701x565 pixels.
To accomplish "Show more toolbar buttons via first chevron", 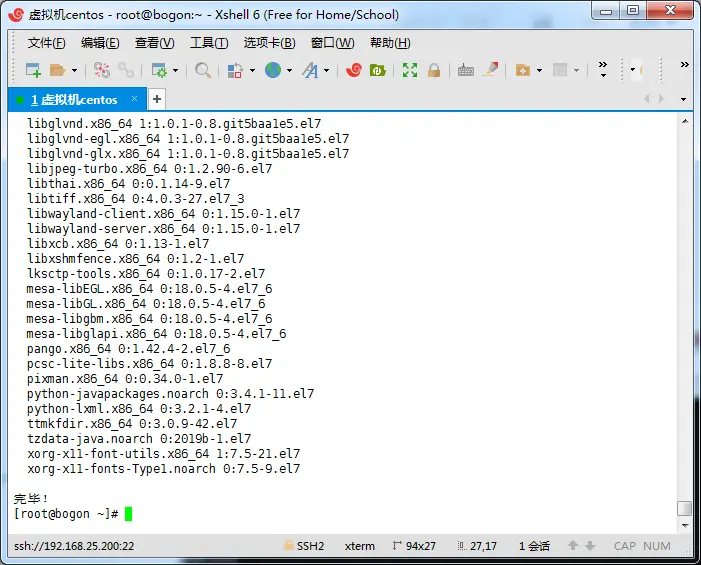I will (603, 69).
